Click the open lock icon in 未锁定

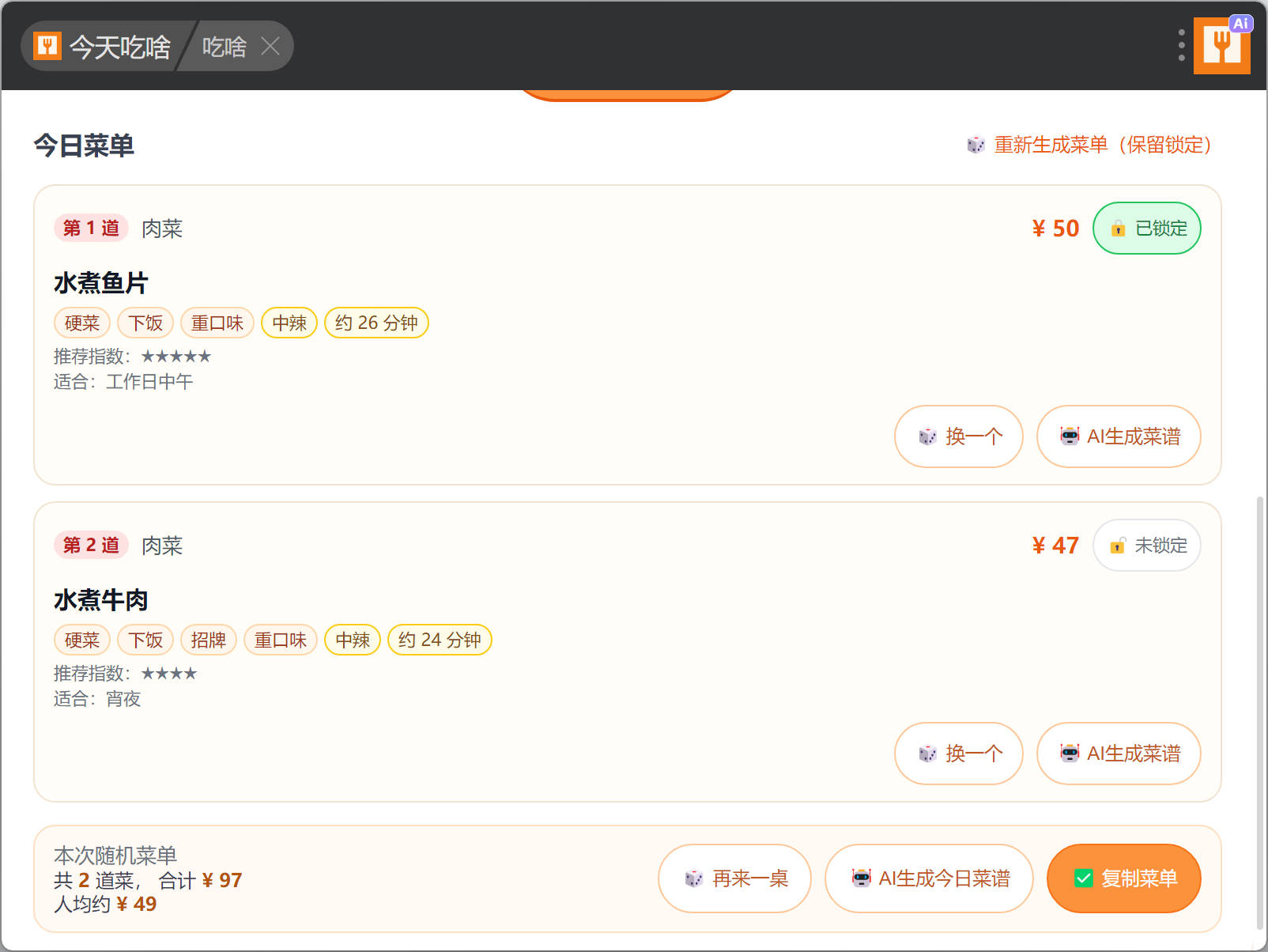(1118, 546)
